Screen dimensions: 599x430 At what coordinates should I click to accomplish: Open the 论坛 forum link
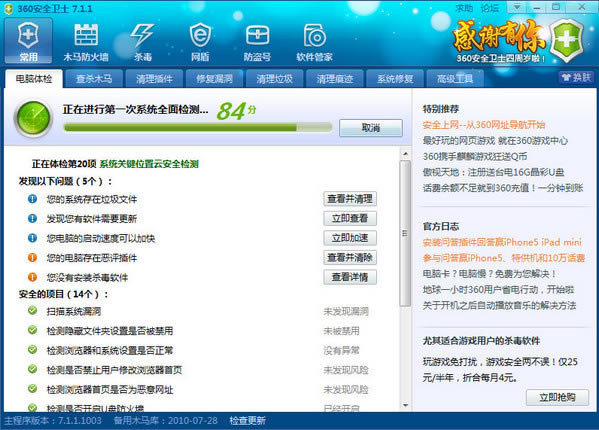489,8
